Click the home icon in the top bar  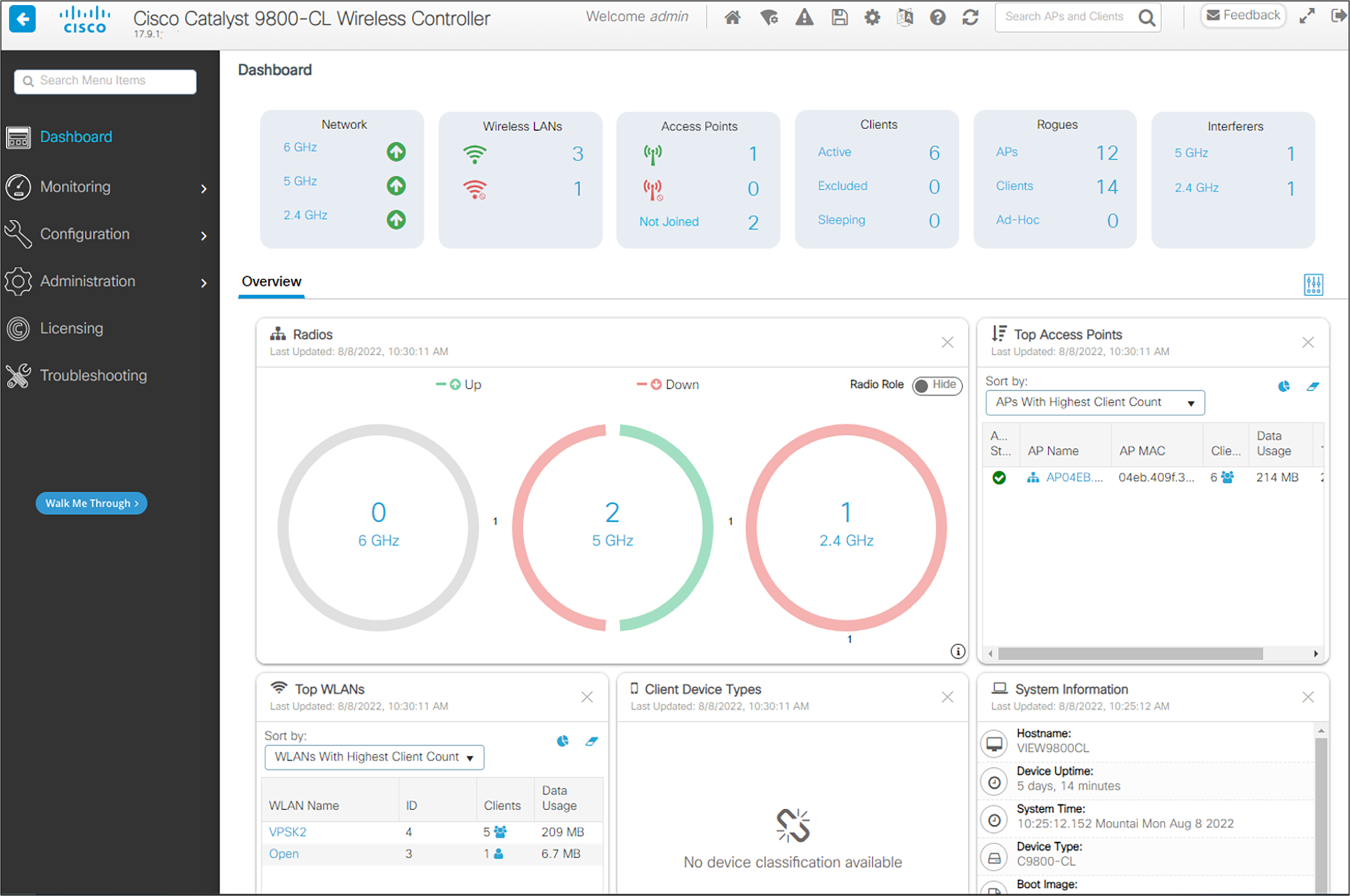[732, 18]
